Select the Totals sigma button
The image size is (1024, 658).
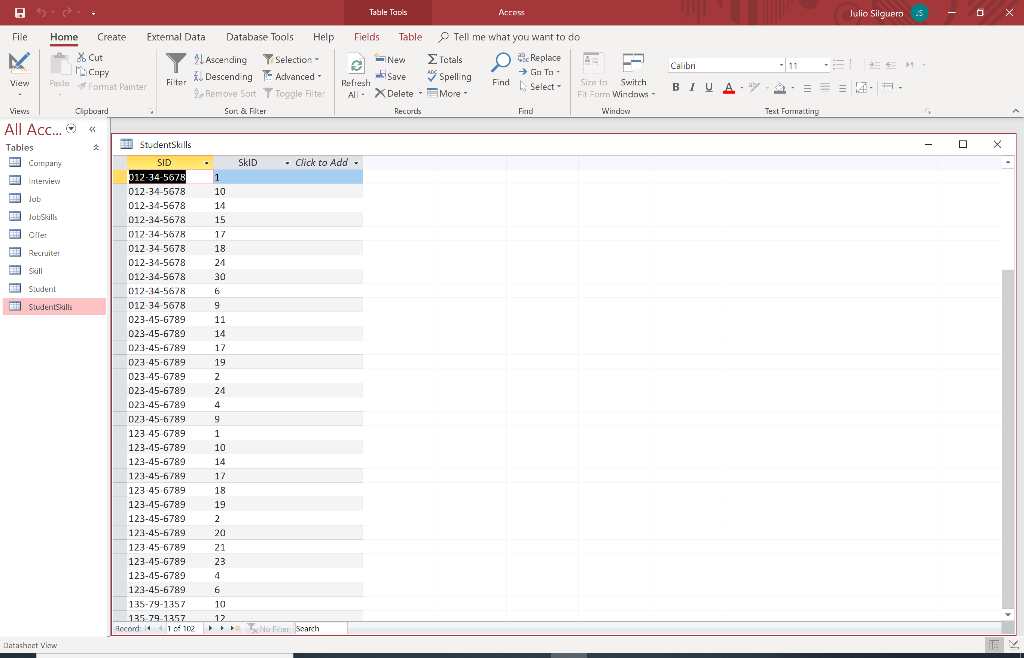tap(445, 59)
